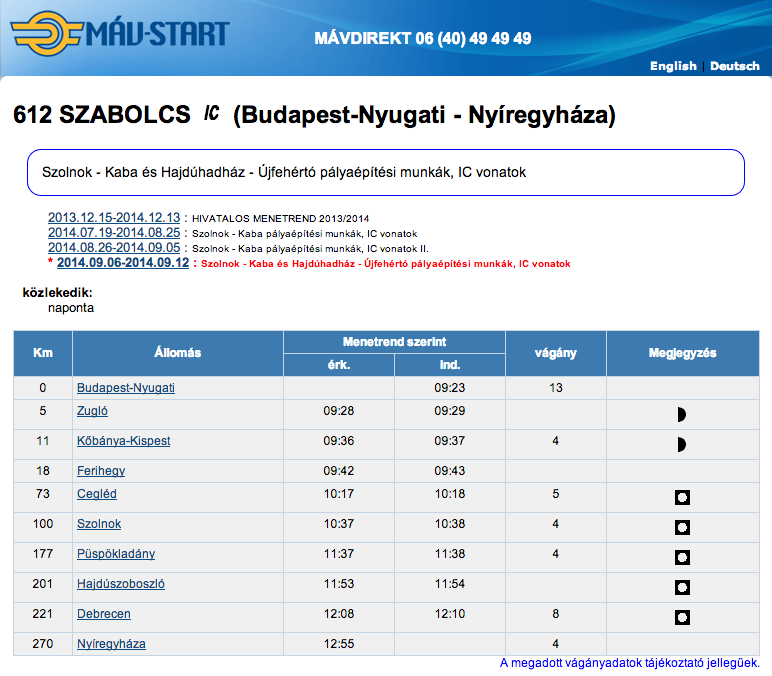Click the red Szolnok - Kaba és Hajdúhadház period description
This screenshot has height=676, width=772.
[386, 264]
